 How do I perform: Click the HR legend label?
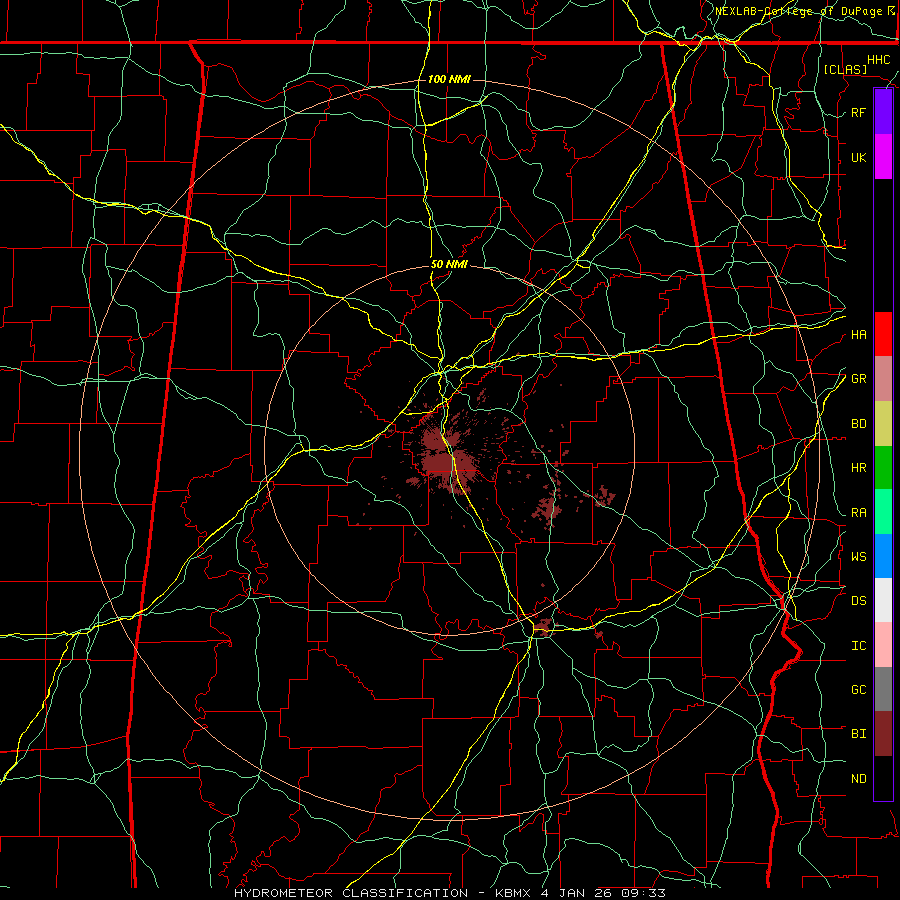(x=858, y=468)
